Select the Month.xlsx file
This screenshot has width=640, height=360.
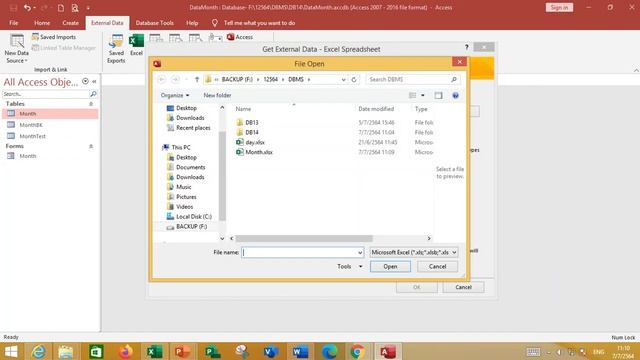[259, 152]
